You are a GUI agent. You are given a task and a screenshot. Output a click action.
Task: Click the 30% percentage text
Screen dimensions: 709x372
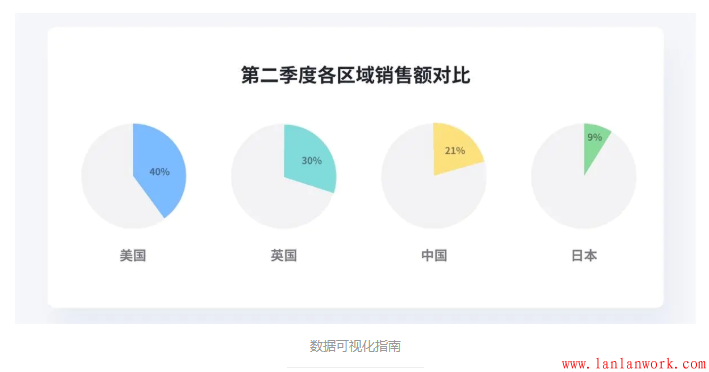[312, 160]
